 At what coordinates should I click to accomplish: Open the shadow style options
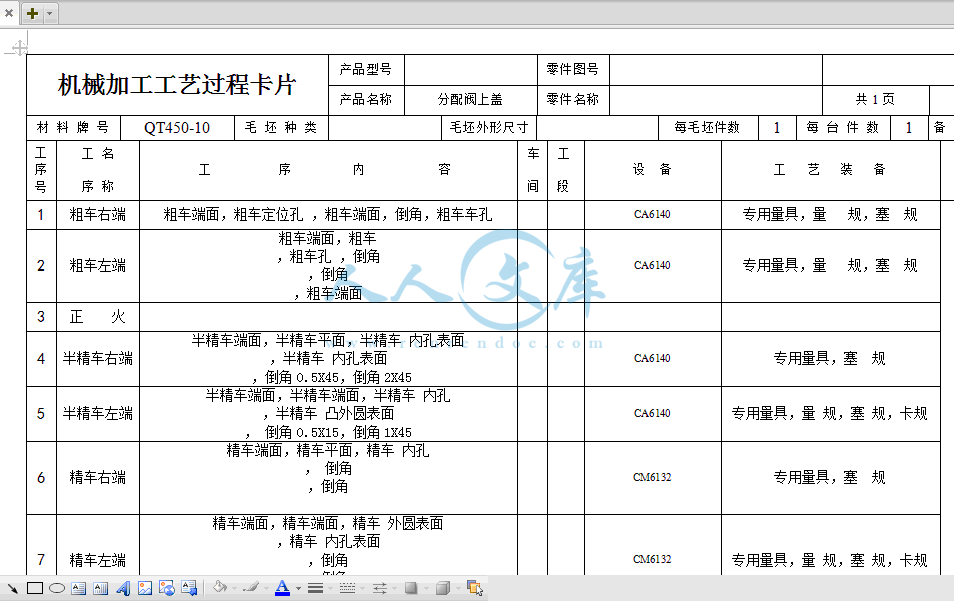point(411,588)
